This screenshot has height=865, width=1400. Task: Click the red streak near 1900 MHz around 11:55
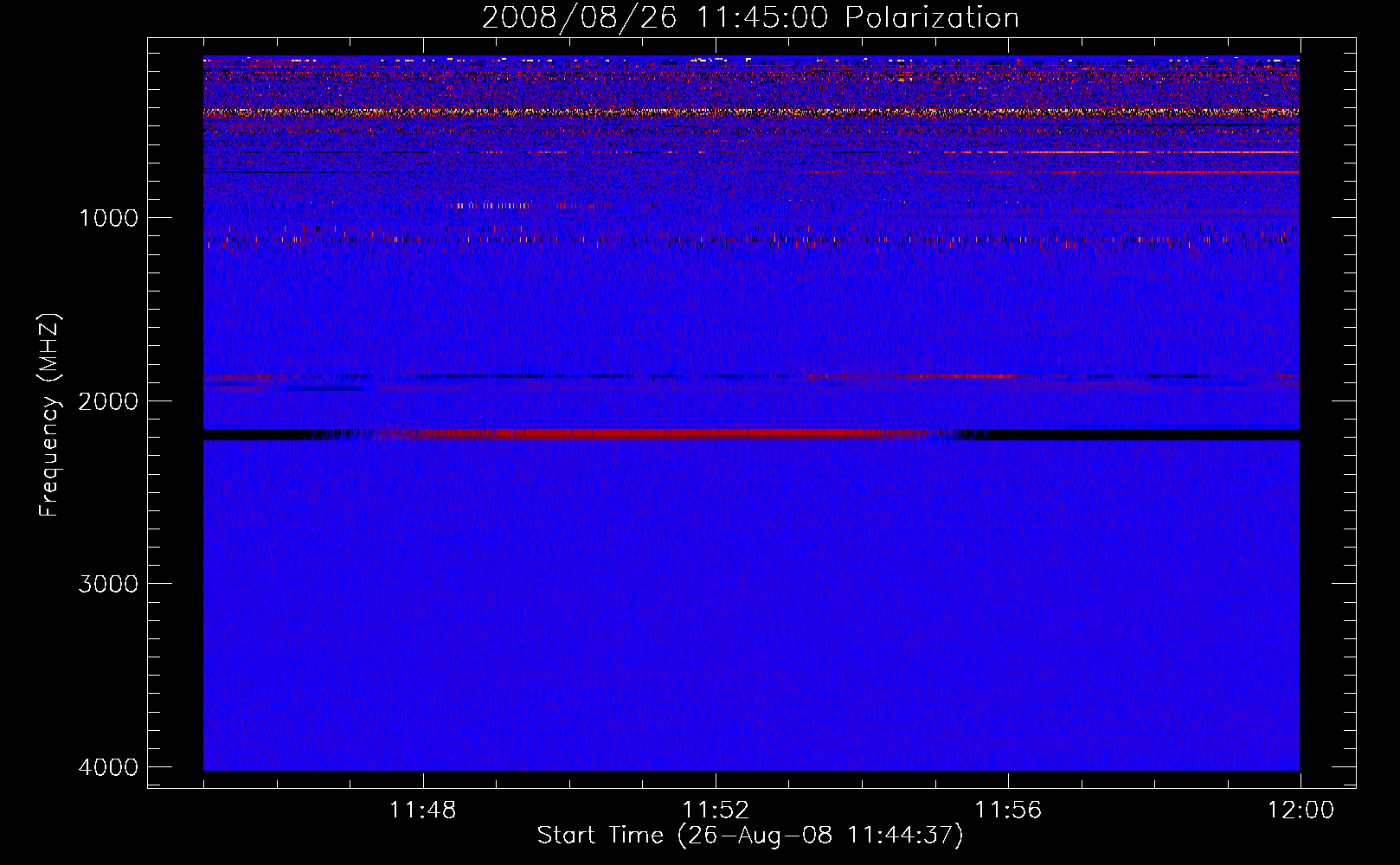(x=952, y=376)
